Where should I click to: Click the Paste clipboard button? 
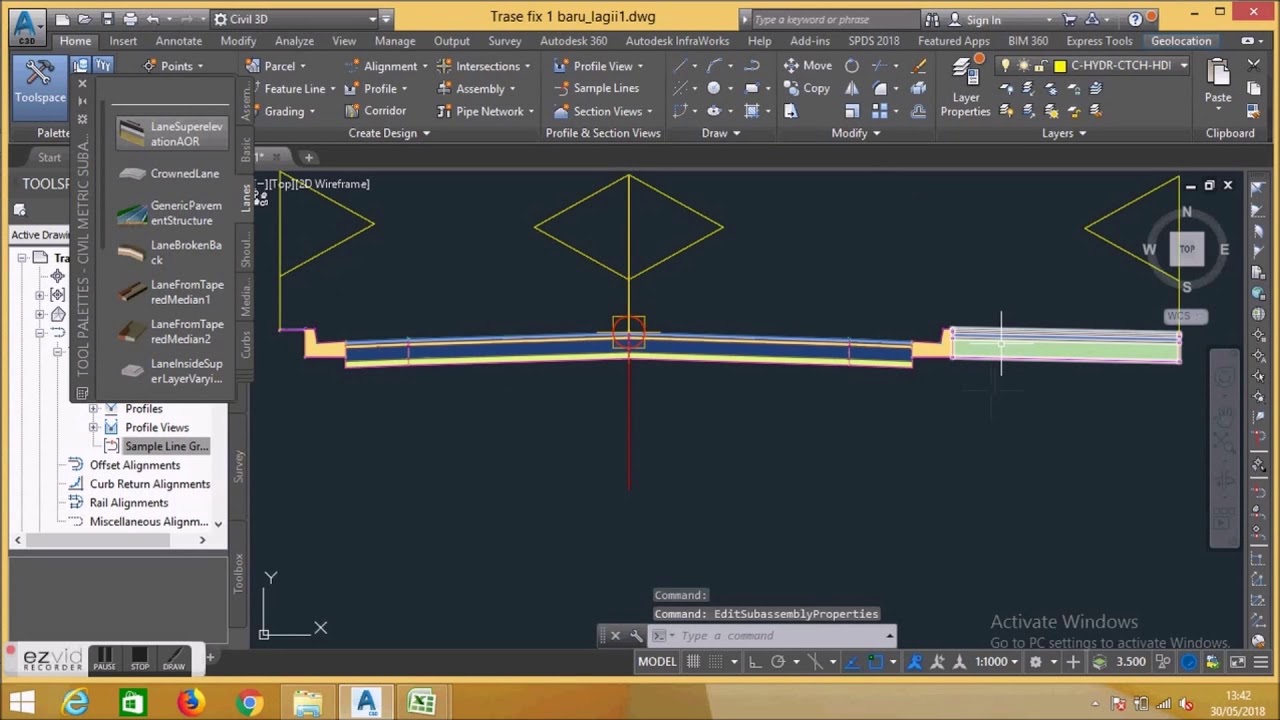click(1217, 81)
